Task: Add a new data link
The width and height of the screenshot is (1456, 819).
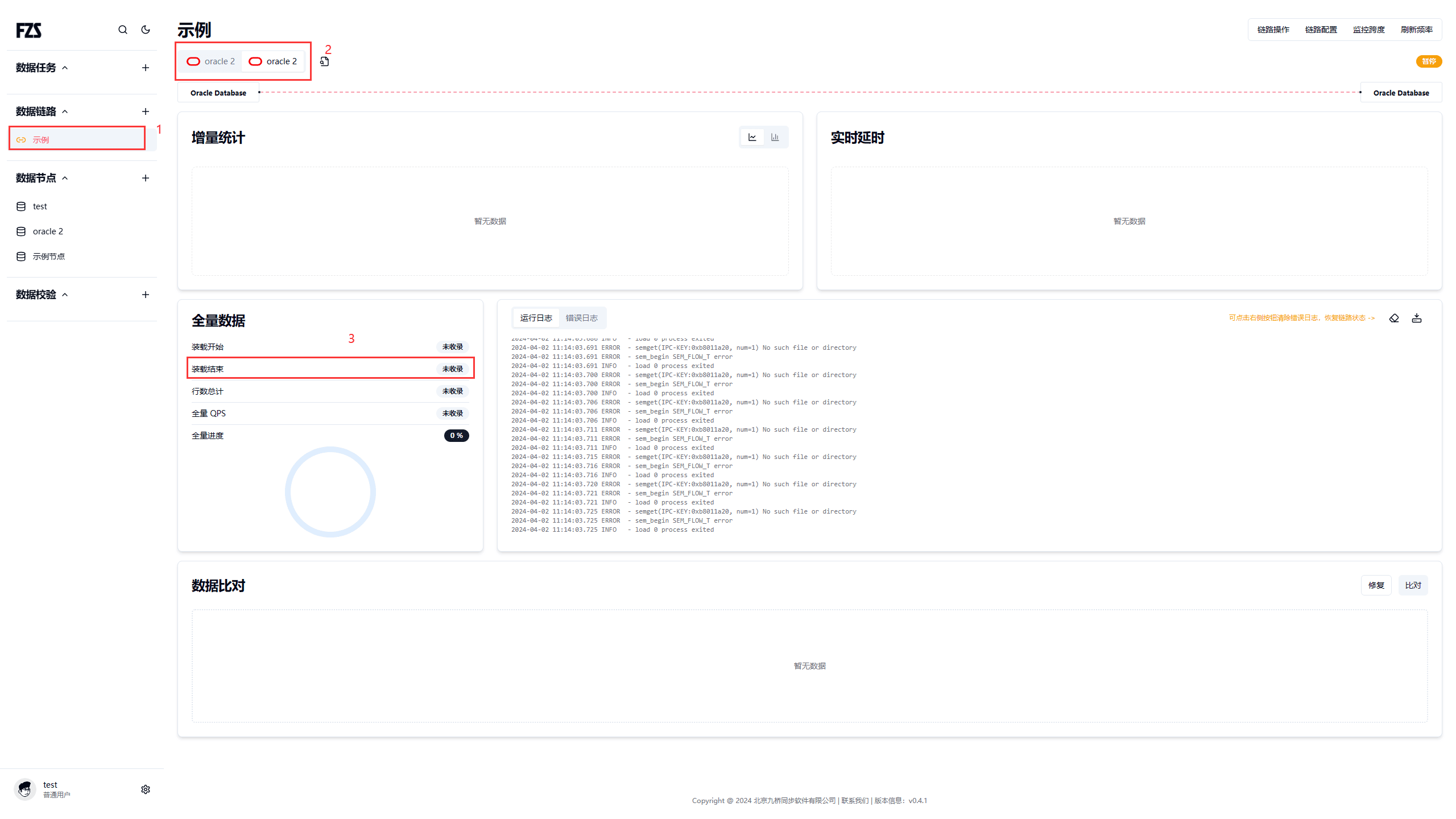Action: pyautogui.click(x=146, y=111)
